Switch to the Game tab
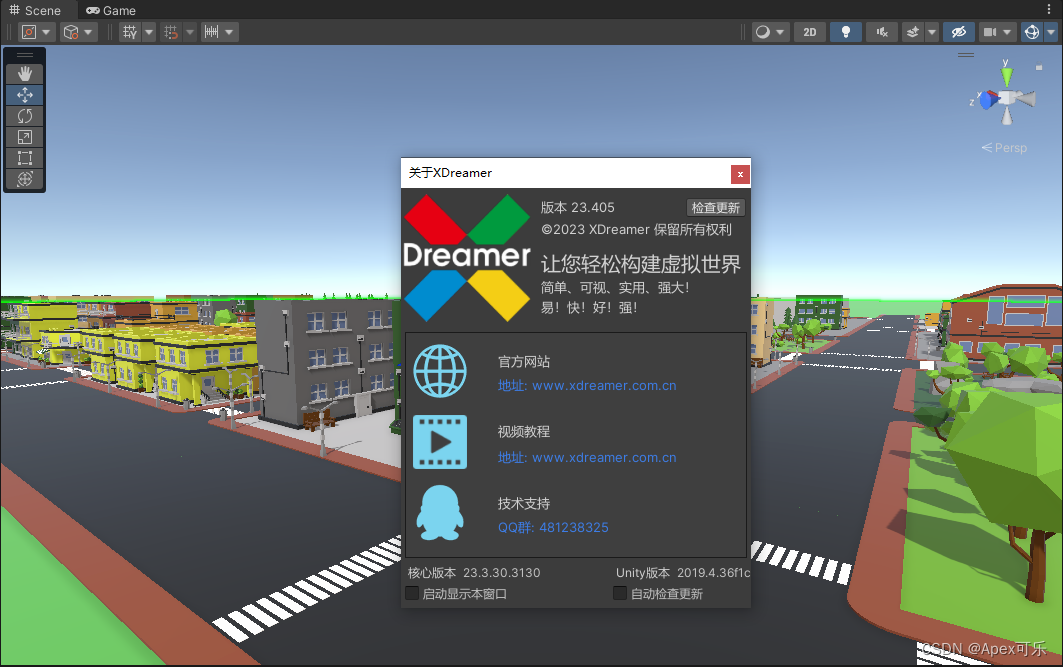Viewport: 1063px width, 667px height. click(x=111, y=10)
